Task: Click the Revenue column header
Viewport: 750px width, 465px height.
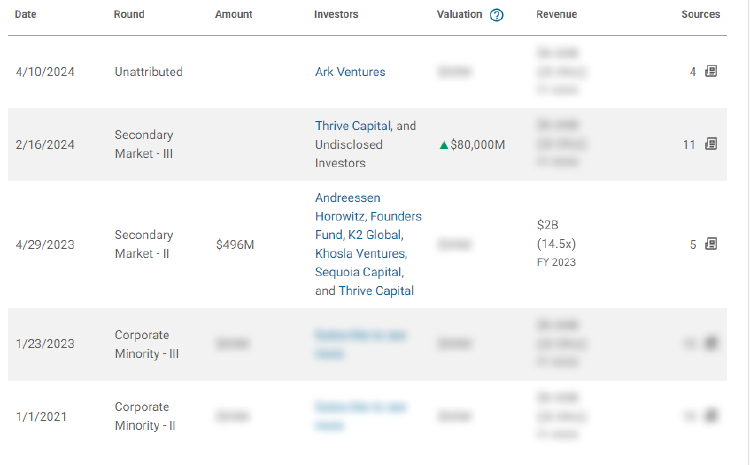Action: [556, 14]
